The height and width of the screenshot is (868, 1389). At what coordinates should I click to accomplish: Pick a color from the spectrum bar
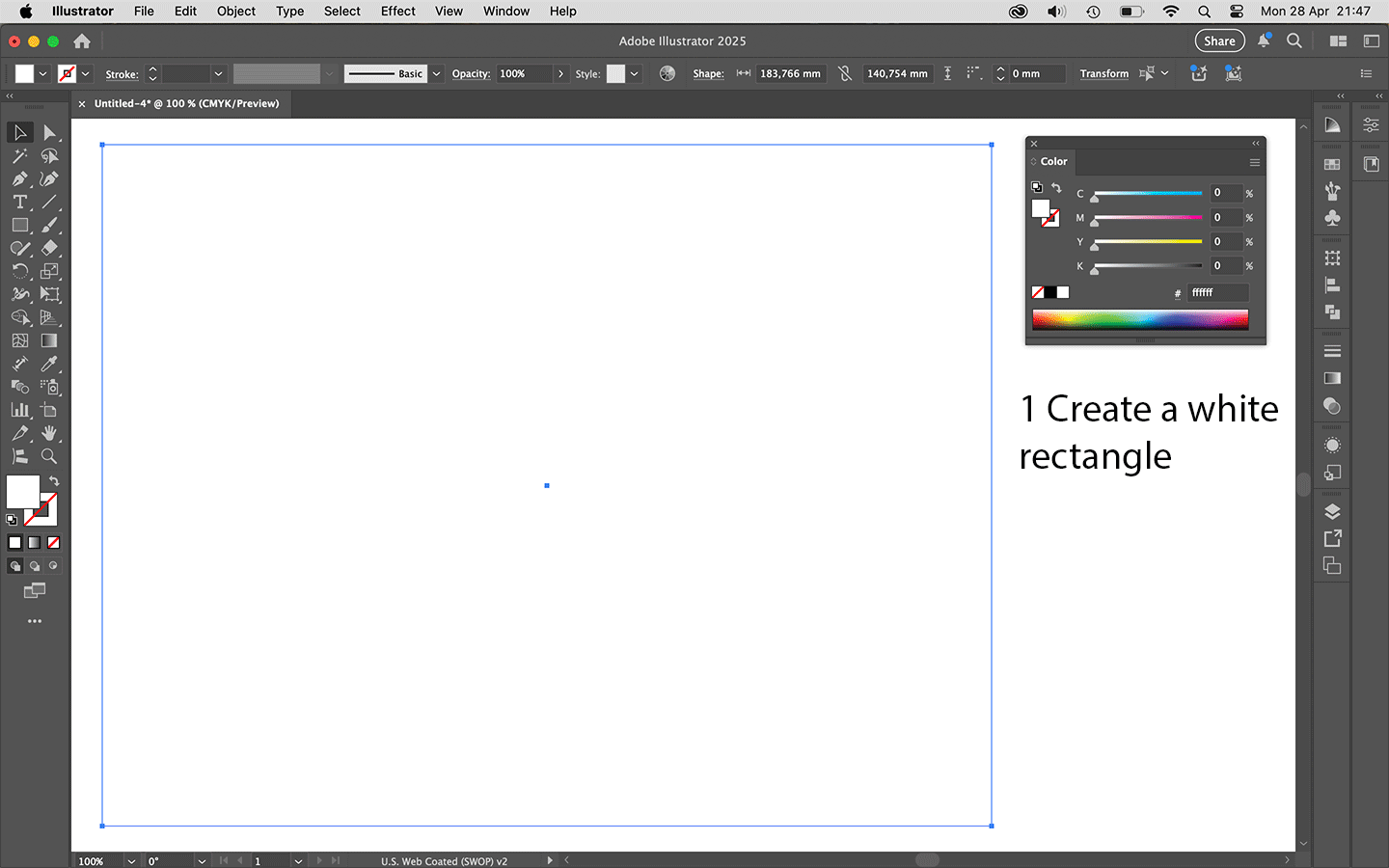click(1140, 320)
